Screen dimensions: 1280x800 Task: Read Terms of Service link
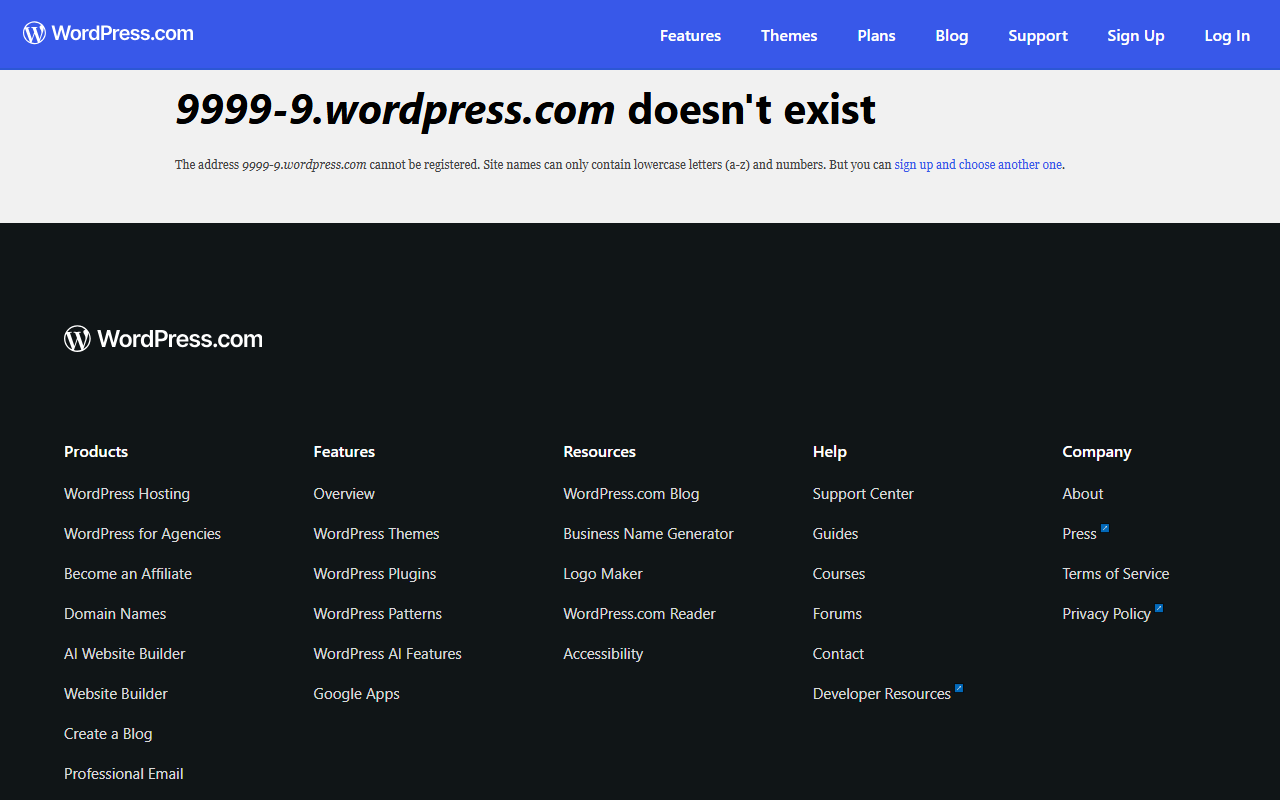[1116, 574]
